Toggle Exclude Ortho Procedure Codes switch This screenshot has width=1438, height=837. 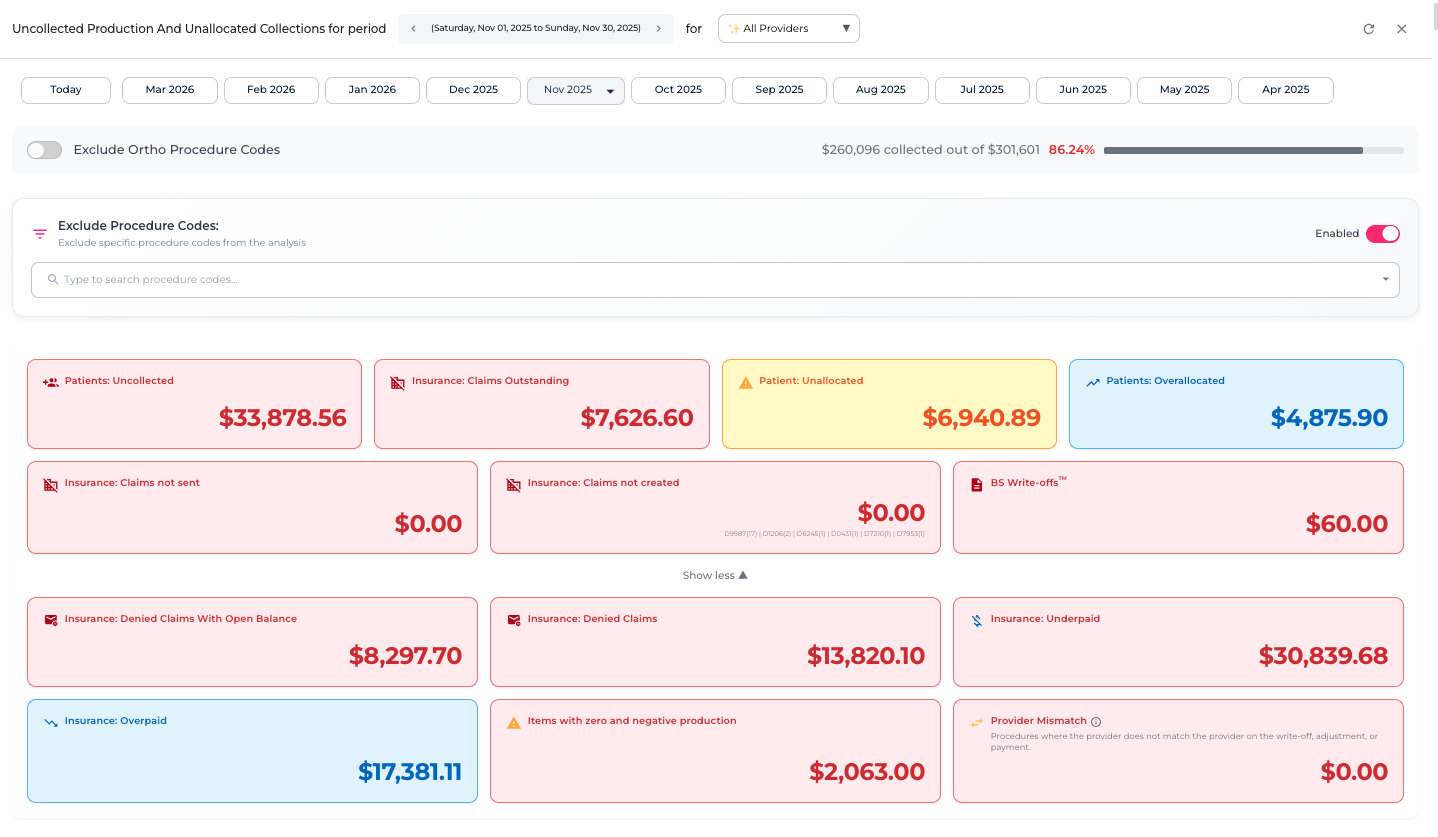pos(44,150)
